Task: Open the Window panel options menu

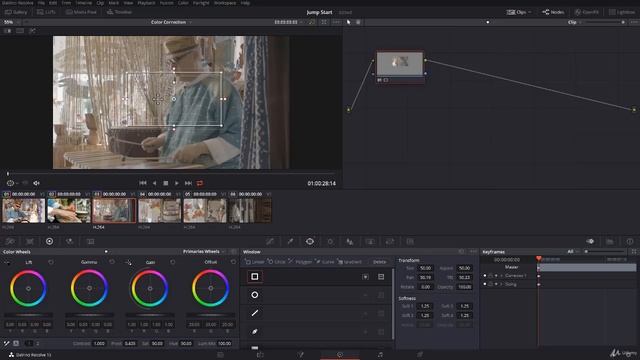Action: [x=473, y=252]
